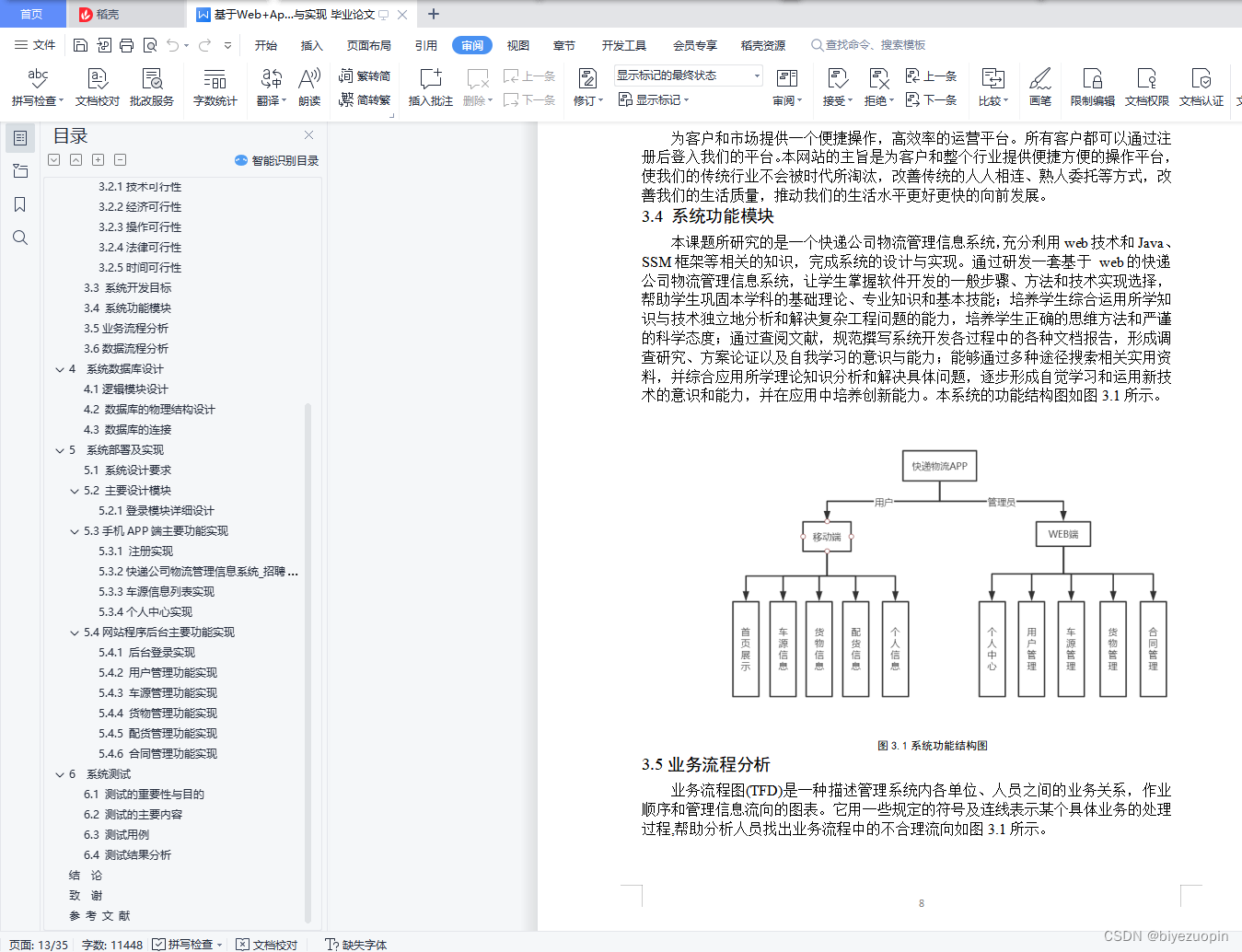Screen dimensions: 1242x952
Task: Open the 显示标记的最终状态 markup state dropdown
Action: 686,75
